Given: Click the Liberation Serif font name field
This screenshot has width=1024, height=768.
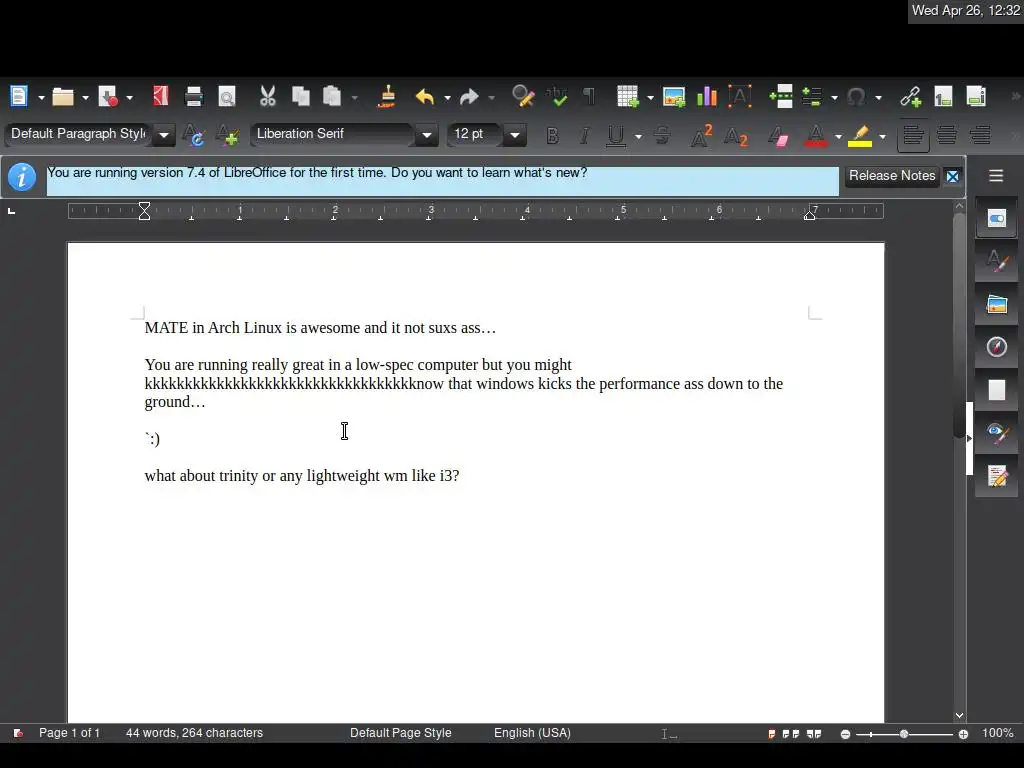Looking at the screenshot, I should (x=333, y=135).
